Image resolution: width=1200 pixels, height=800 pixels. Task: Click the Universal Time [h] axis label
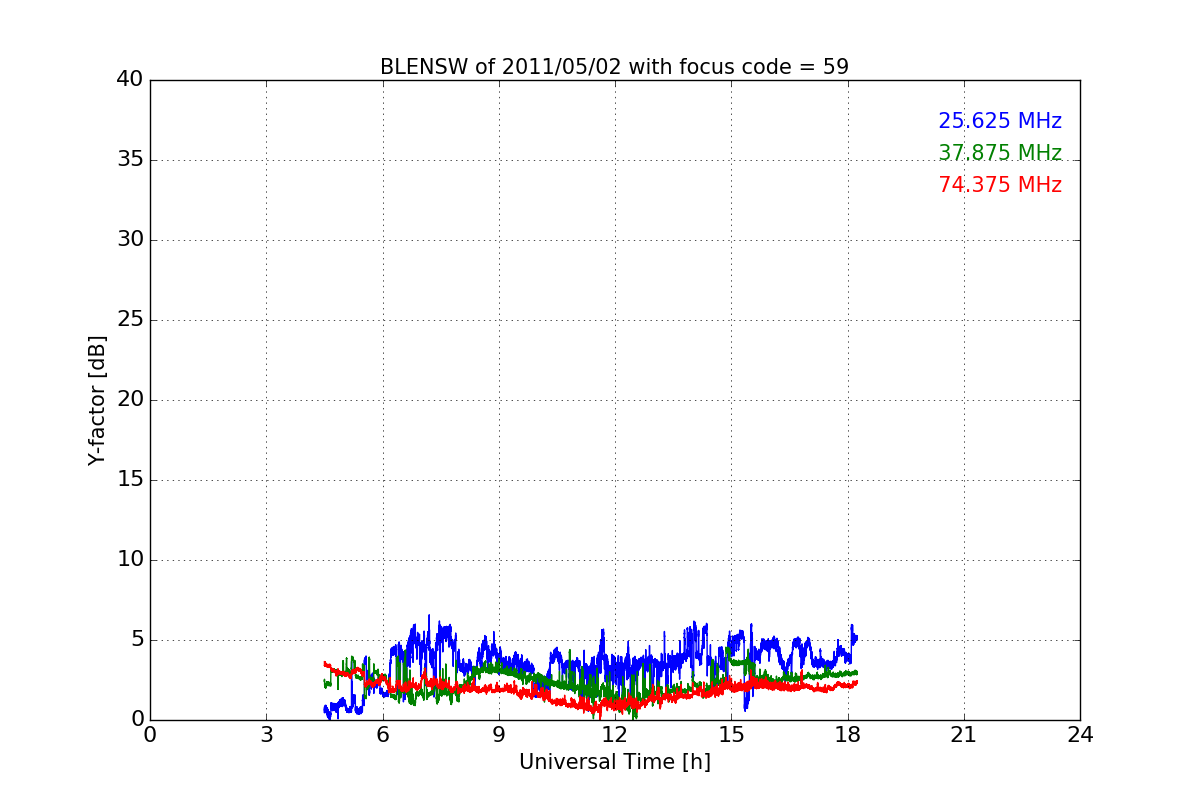click(614, 762)
